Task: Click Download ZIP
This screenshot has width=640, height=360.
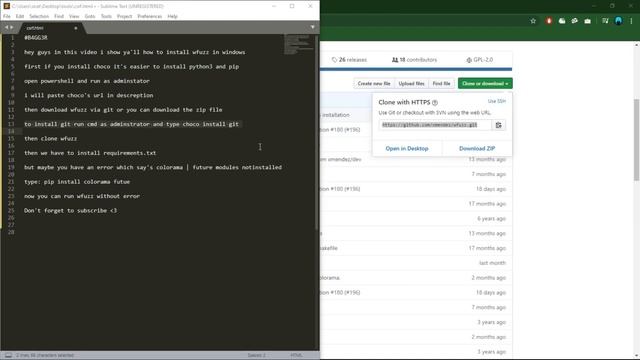Action: pos(477,149)
